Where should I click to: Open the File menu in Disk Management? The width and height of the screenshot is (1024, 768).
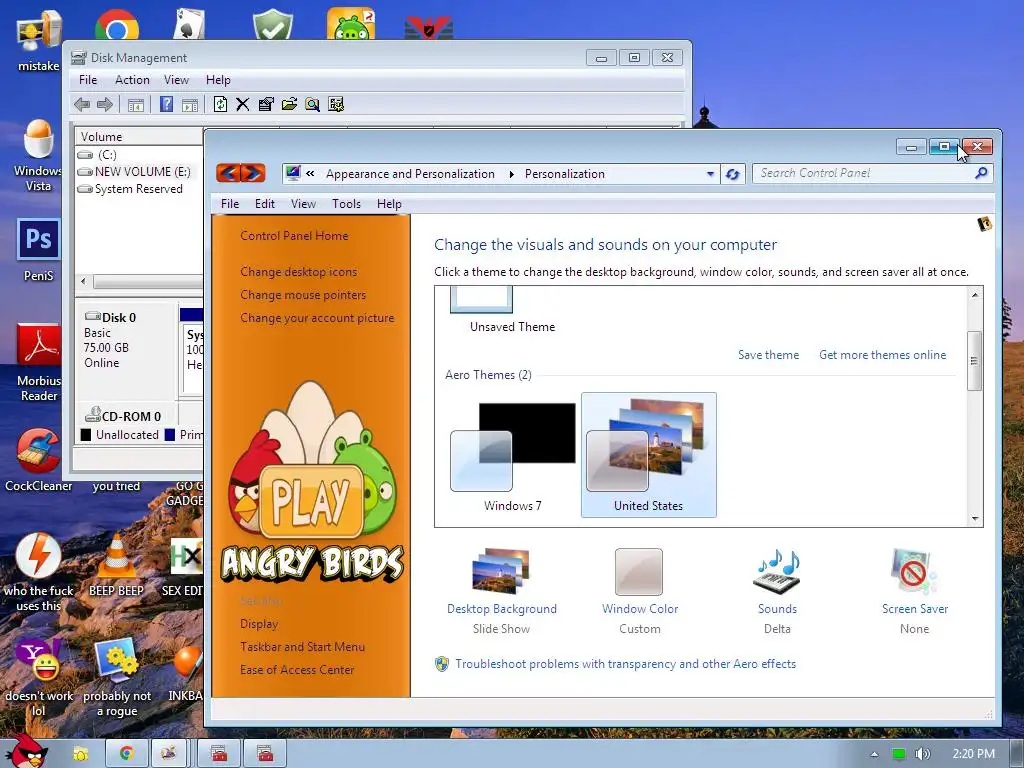click(x=88, y=80)
